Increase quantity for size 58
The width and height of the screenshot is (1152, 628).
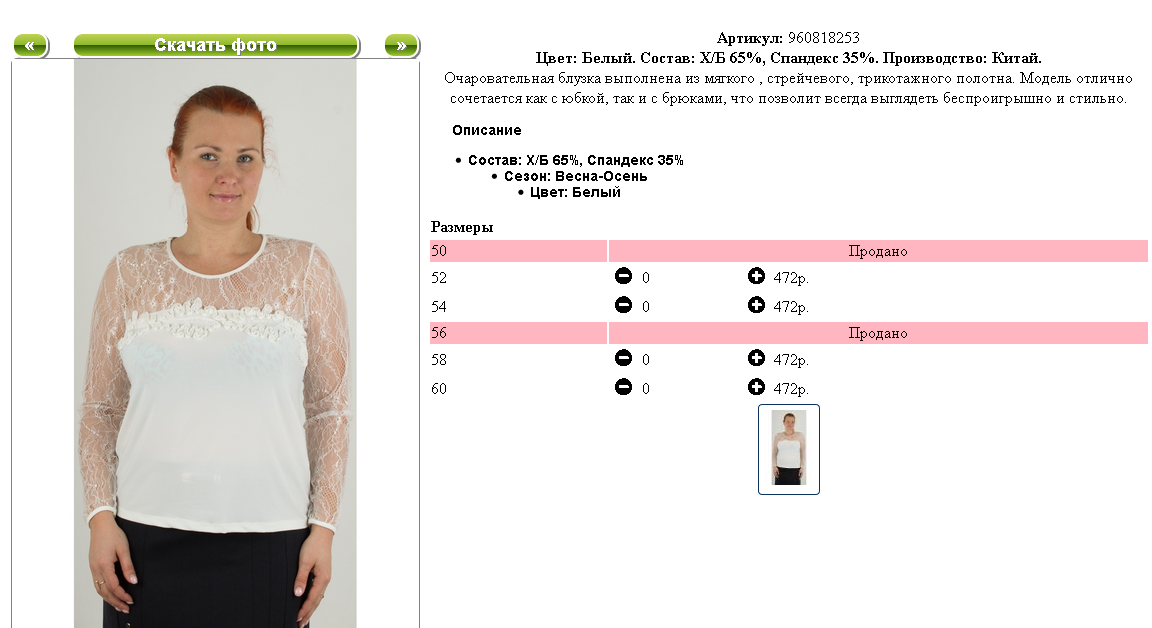(756, 358)
